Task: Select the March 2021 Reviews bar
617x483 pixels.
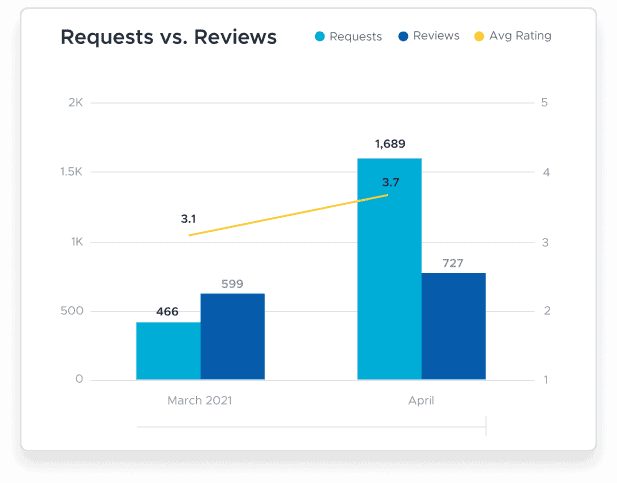Action: click(232, 337)
